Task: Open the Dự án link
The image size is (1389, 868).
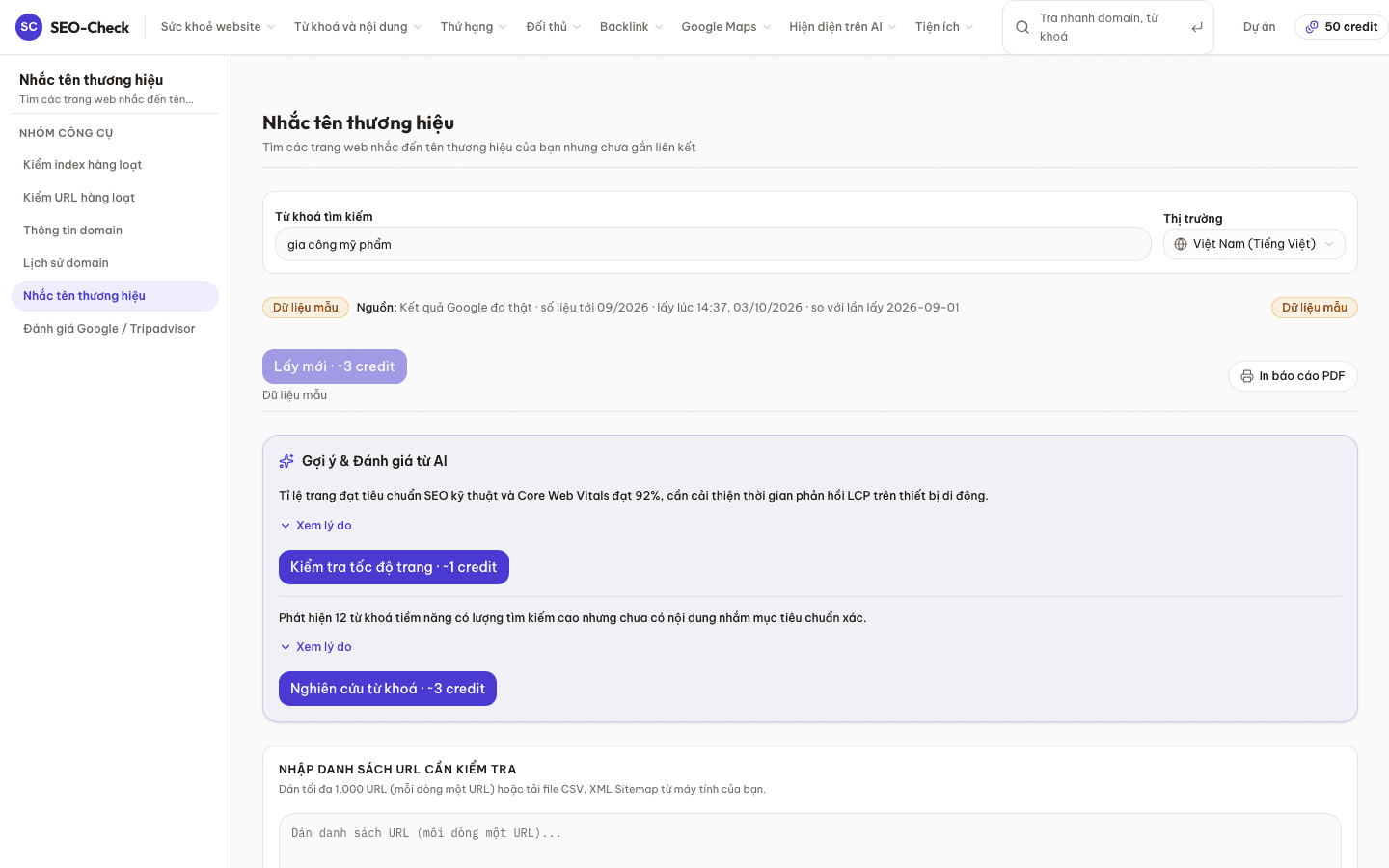Action: pyautogui.click(x=1259, y=27)
